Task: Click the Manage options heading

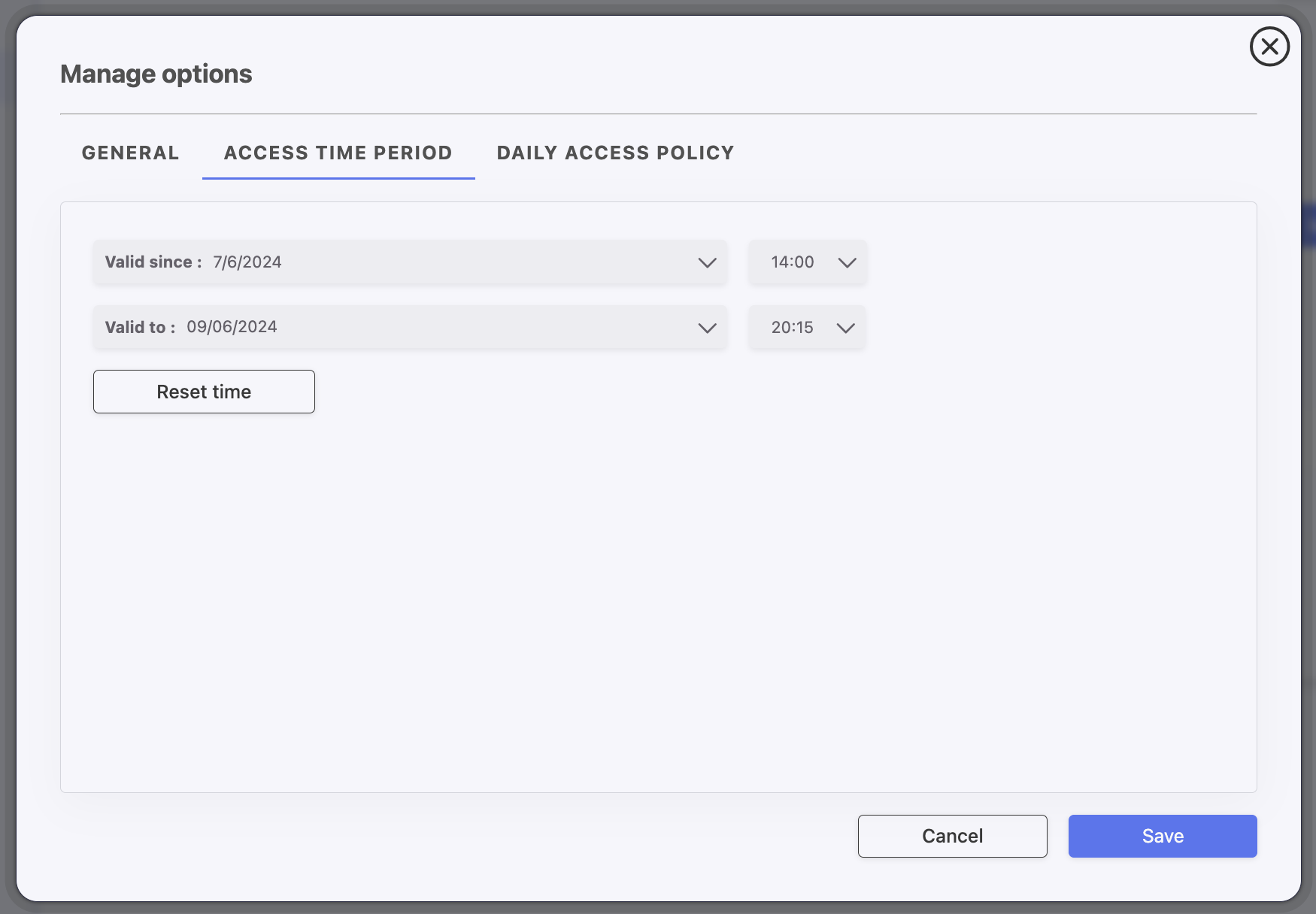Action: pyautogui.click(x=156, y=74)
